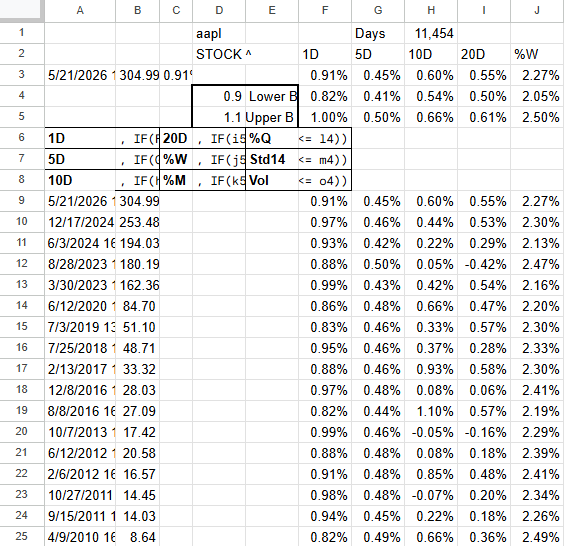The image size is (564, 546).
Task: Select the bold 'Std14' cell
Action: point(272,159)
